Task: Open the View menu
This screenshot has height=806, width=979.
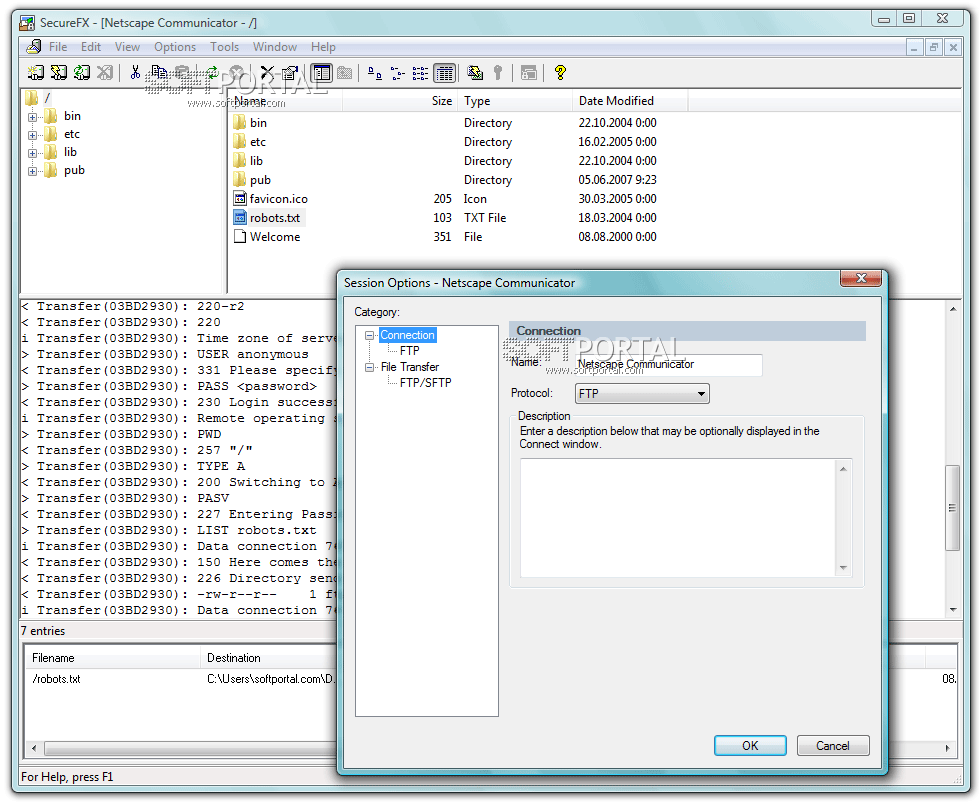Action: tap(127, 47)
